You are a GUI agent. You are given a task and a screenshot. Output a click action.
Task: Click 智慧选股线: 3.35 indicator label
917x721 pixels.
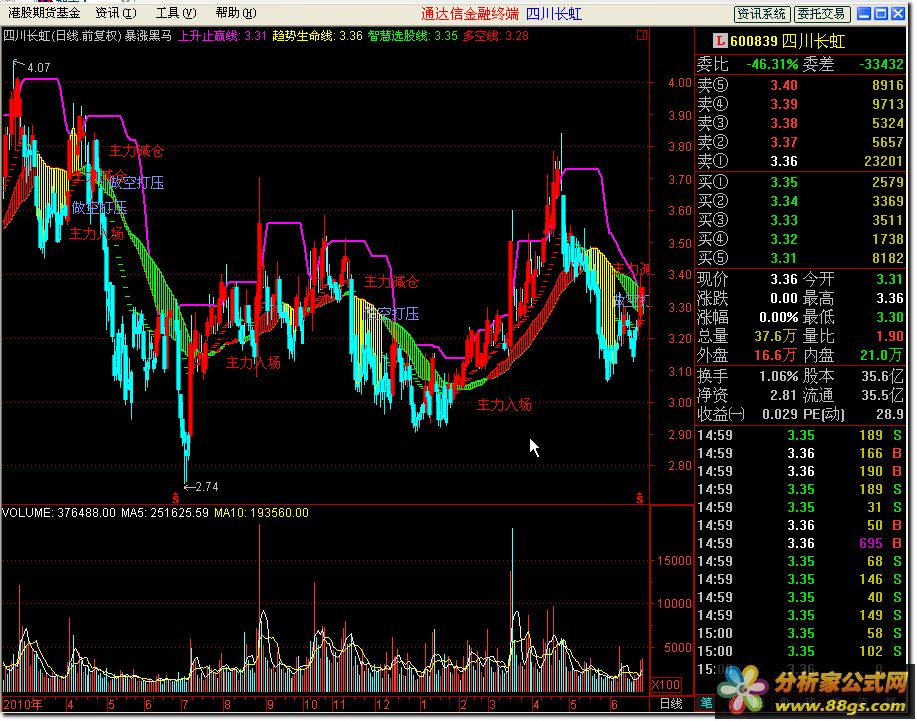click(x=413, y=36)
